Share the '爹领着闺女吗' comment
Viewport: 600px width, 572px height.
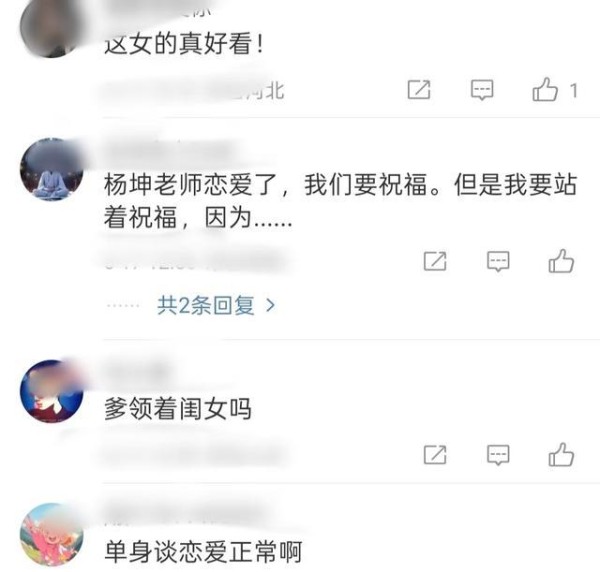[x=435, y=455]
